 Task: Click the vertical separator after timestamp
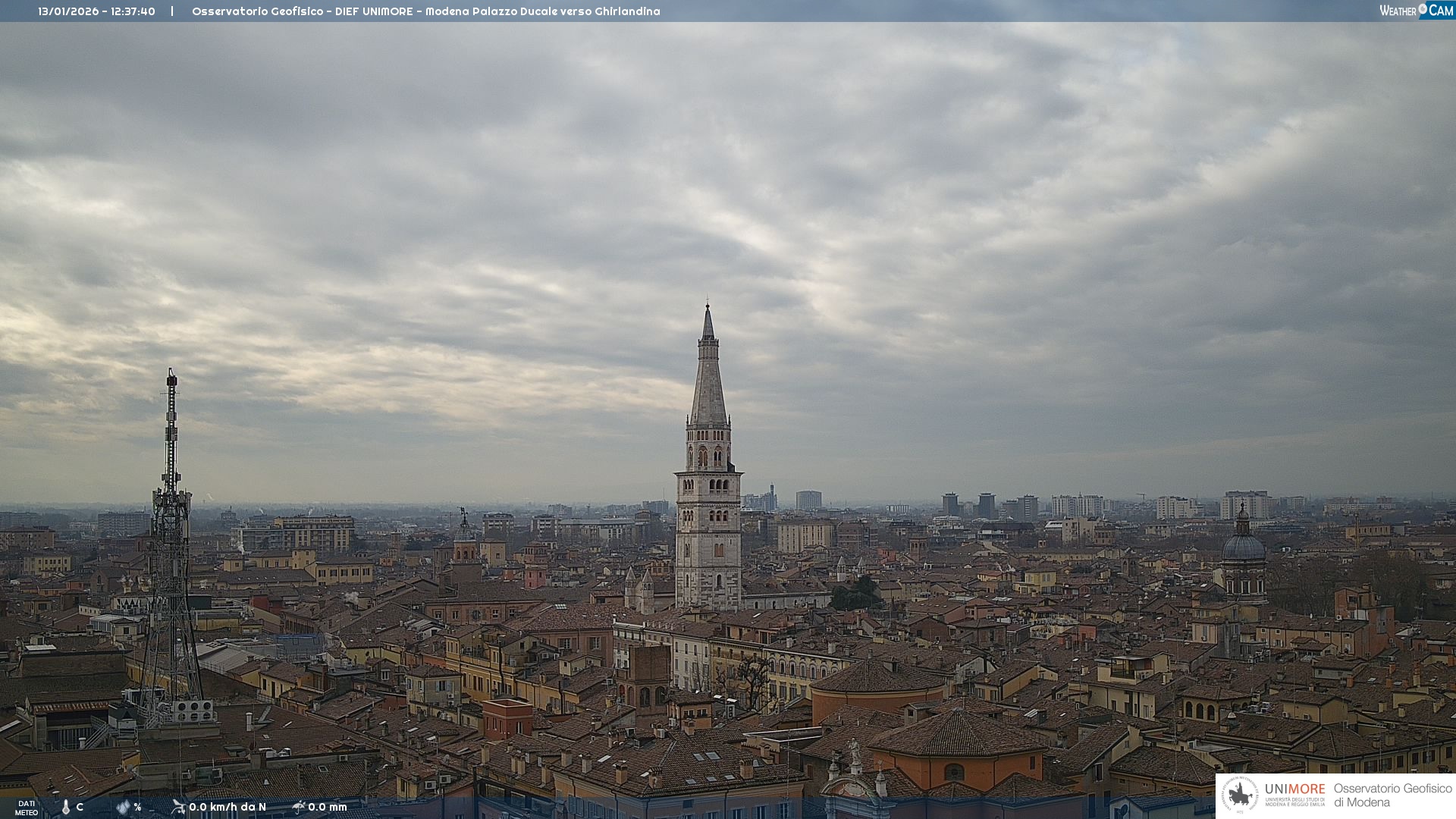[x=172, y=11]
